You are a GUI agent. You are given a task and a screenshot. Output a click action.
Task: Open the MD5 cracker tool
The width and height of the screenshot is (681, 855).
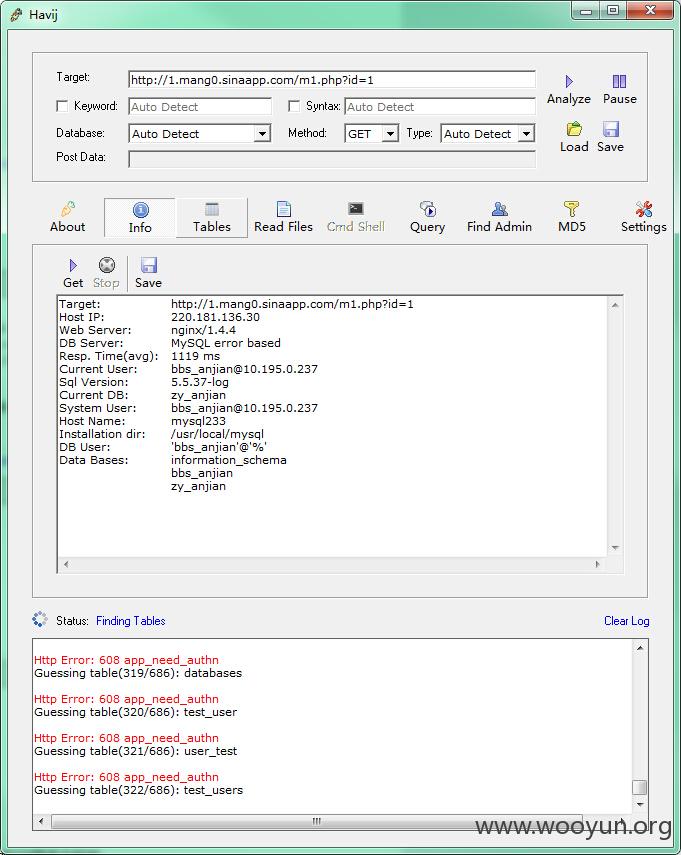pos(571,217)
